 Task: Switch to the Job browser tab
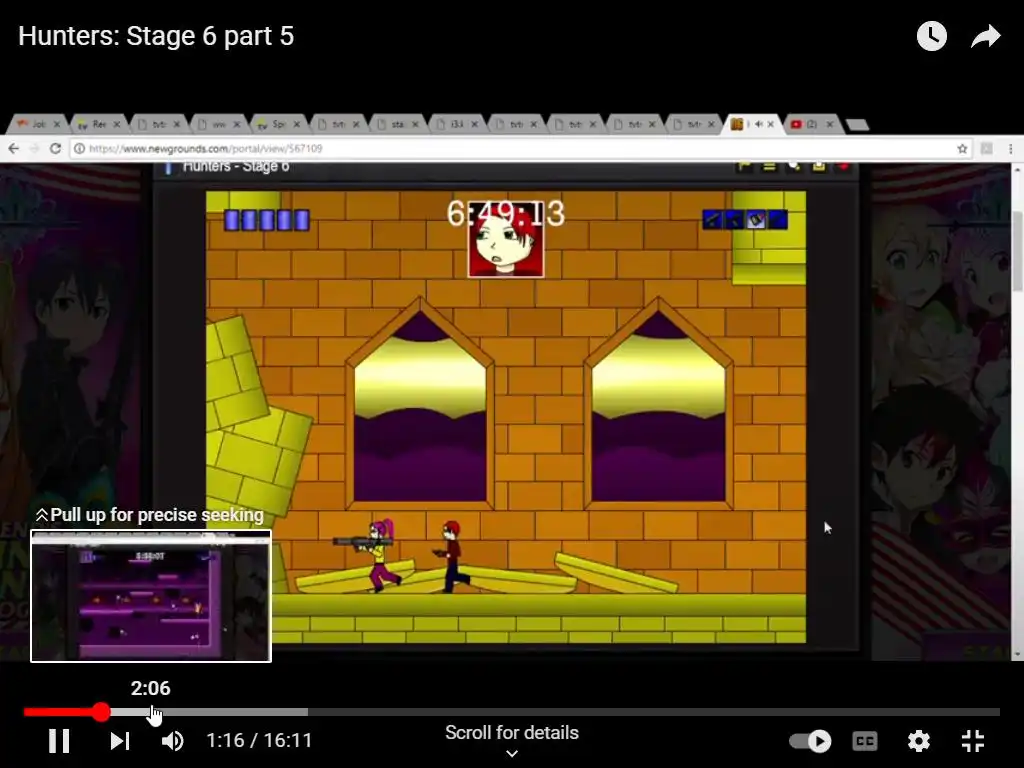coord(39,124)
